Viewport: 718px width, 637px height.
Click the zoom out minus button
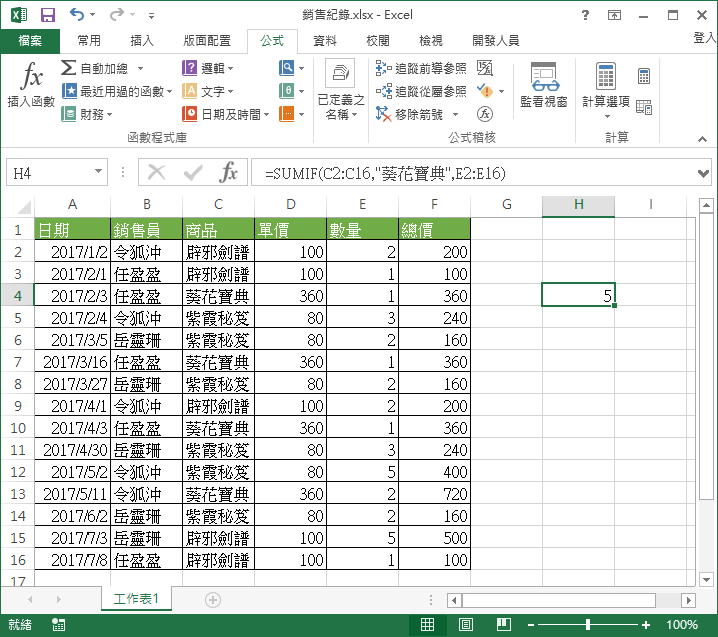click(531, 625)
